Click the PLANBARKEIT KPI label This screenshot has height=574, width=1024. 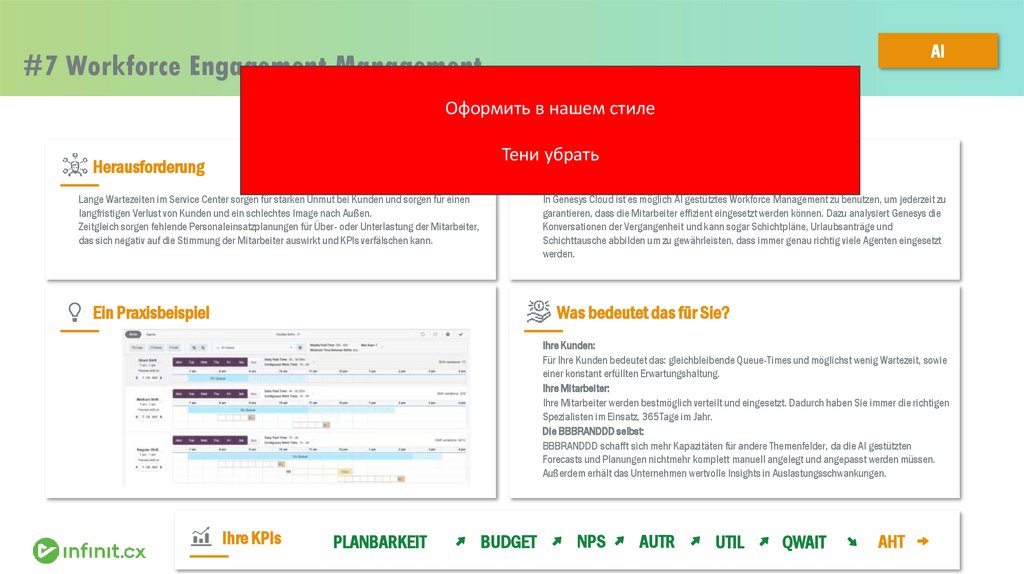point(379,542)
